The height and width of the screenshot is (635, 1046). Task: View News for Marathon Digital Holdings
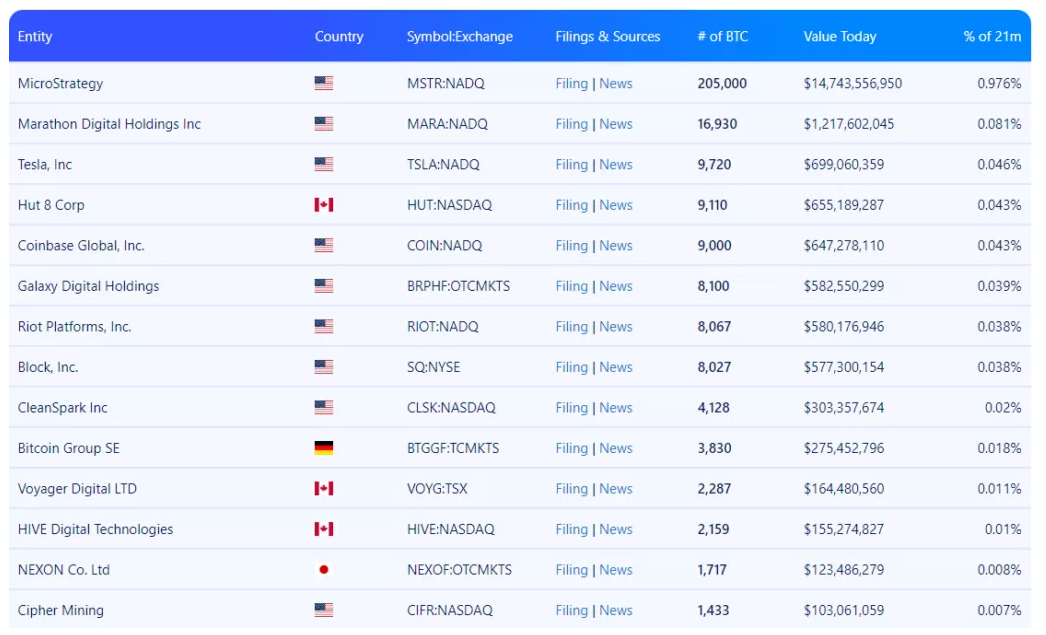[616, 124]
